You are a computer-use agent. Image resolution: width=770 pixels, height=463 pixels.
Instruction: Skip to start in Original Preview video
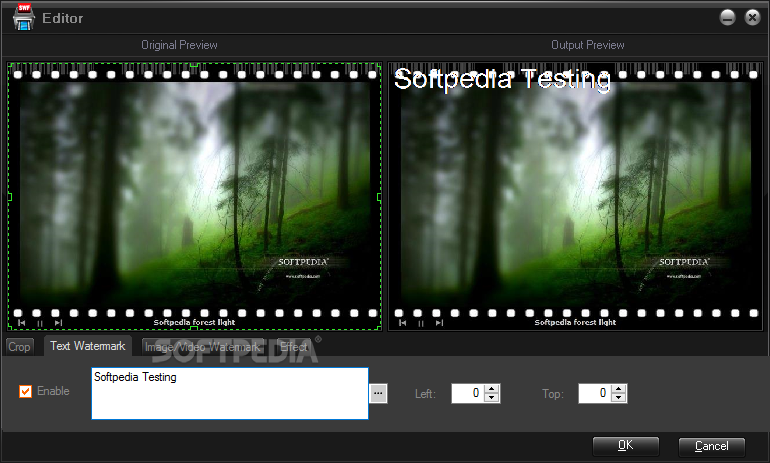click(22, 323)
